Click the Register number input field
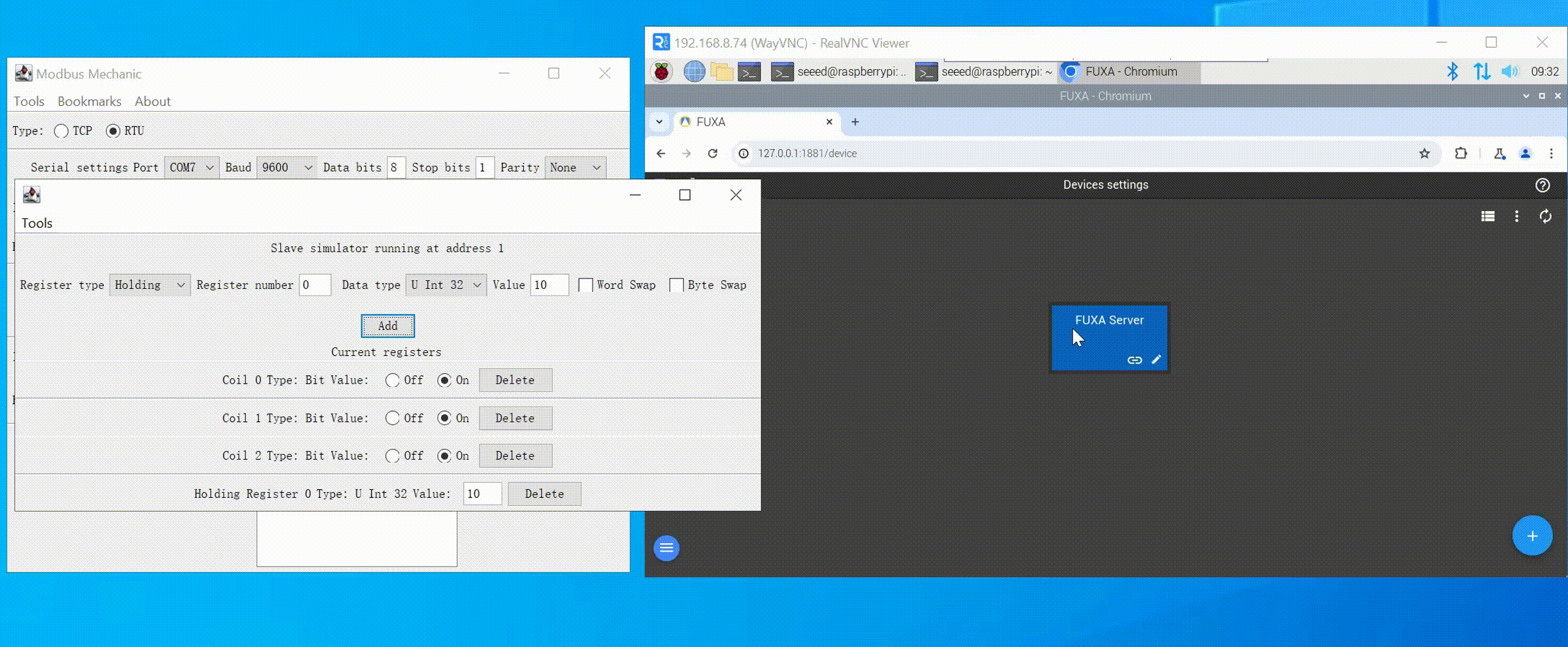 click(315, 285)
